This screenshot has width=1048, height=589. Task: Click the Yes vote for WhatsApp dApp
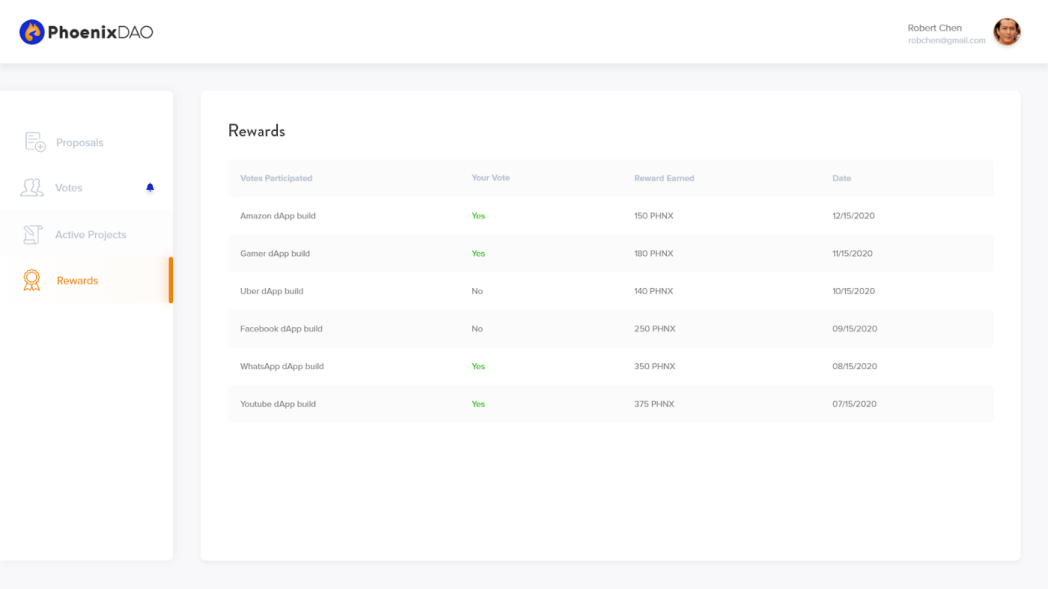click(478, 366)
